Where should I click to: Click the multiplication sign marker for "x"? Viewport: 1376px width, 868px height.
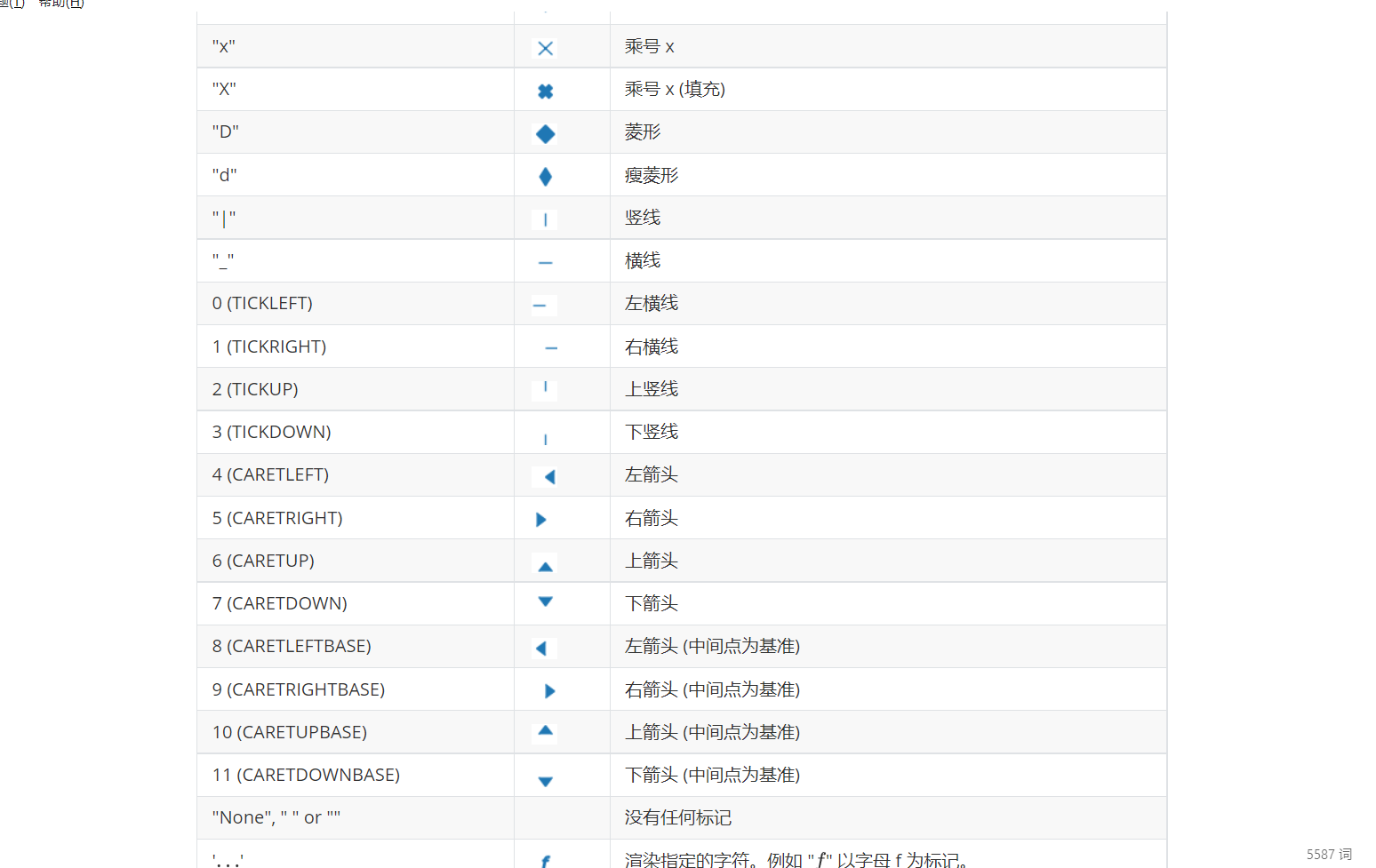pyautogui.click(x=545, y=48)
